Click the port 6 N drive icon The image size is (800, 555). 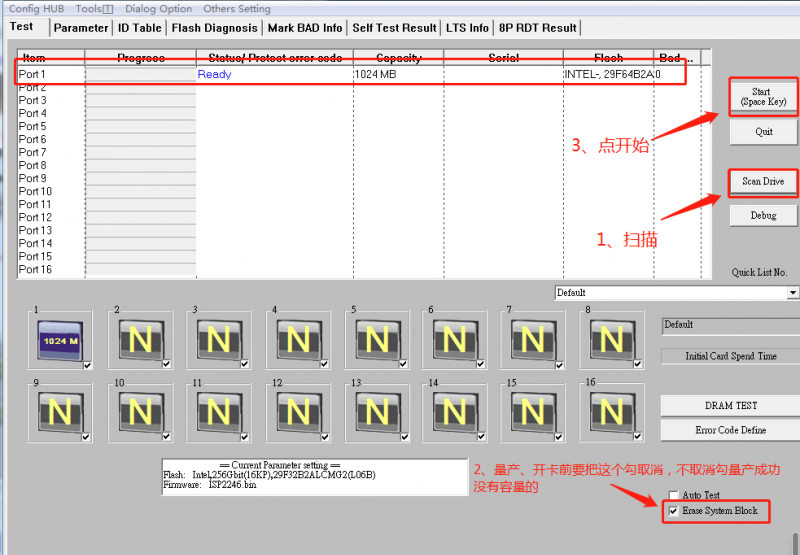pos(455,340)
